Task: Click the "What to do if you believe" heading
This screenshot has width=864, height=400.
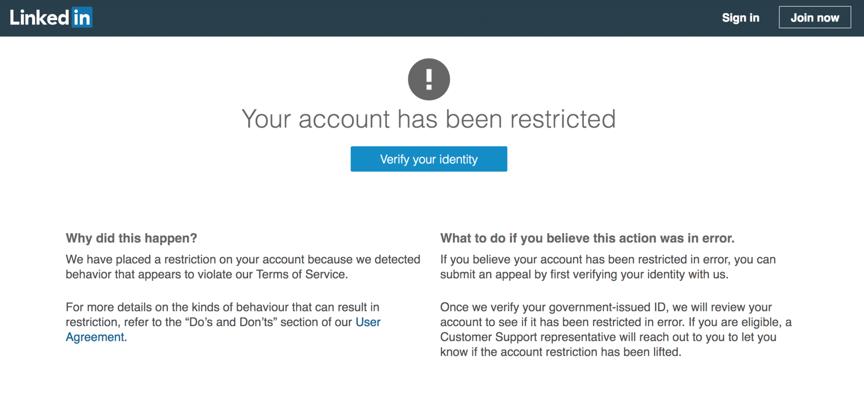Action: (587, 238)
